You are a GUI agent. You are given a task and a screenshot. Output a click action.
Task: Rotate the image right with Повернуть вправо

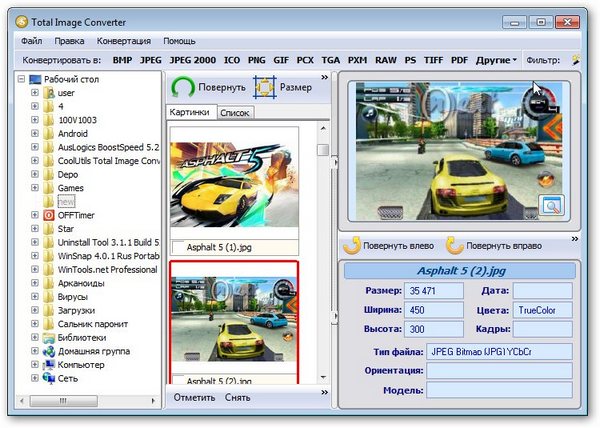(456, 245)
